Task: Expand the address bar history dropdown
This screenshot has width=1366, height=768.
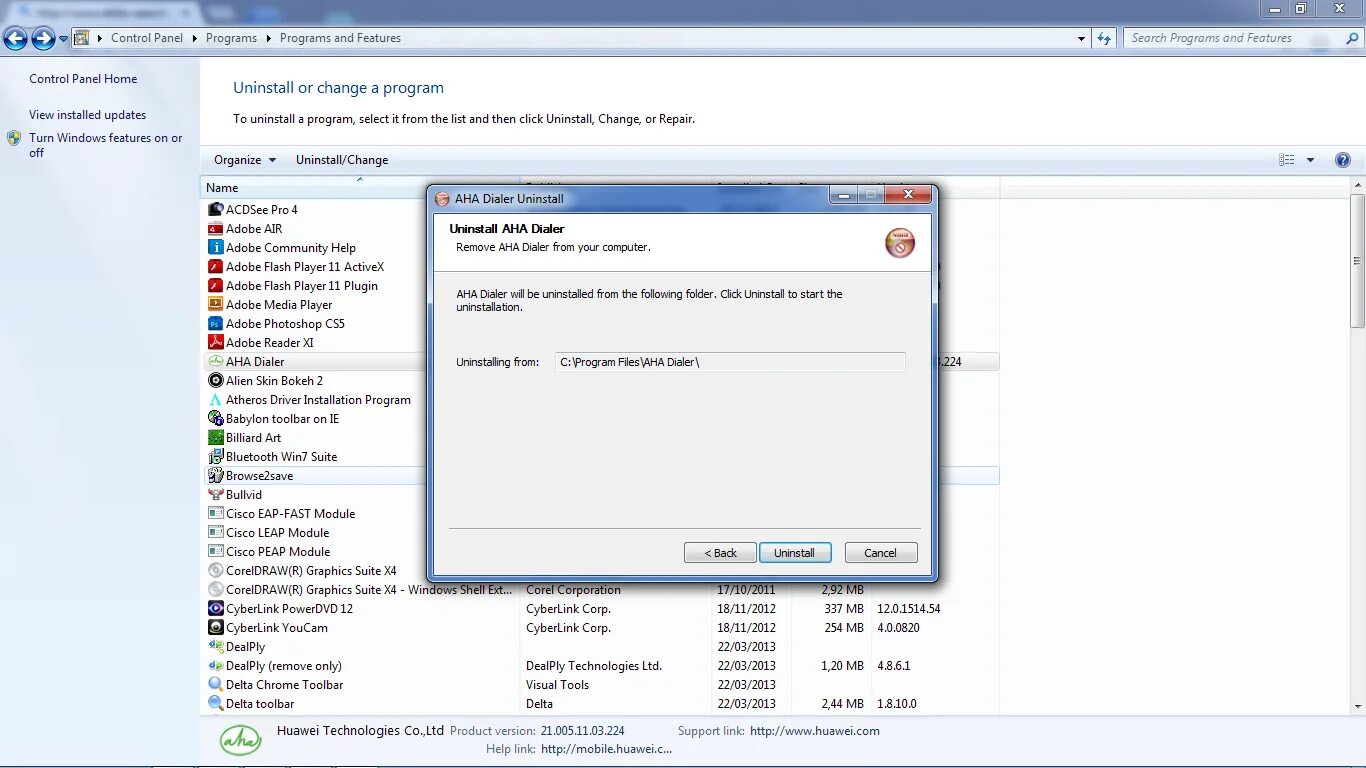Action: click(1082, 38)
